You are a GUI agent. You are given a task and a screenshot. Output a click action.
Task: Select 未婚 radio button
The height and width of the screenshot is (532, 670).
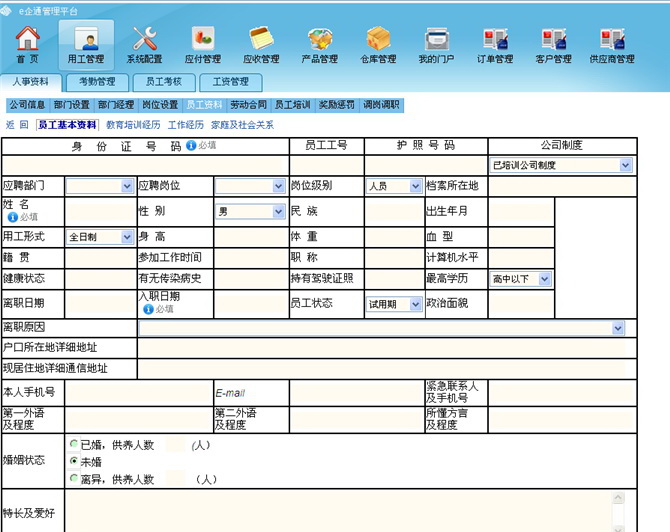pos(74,461)
